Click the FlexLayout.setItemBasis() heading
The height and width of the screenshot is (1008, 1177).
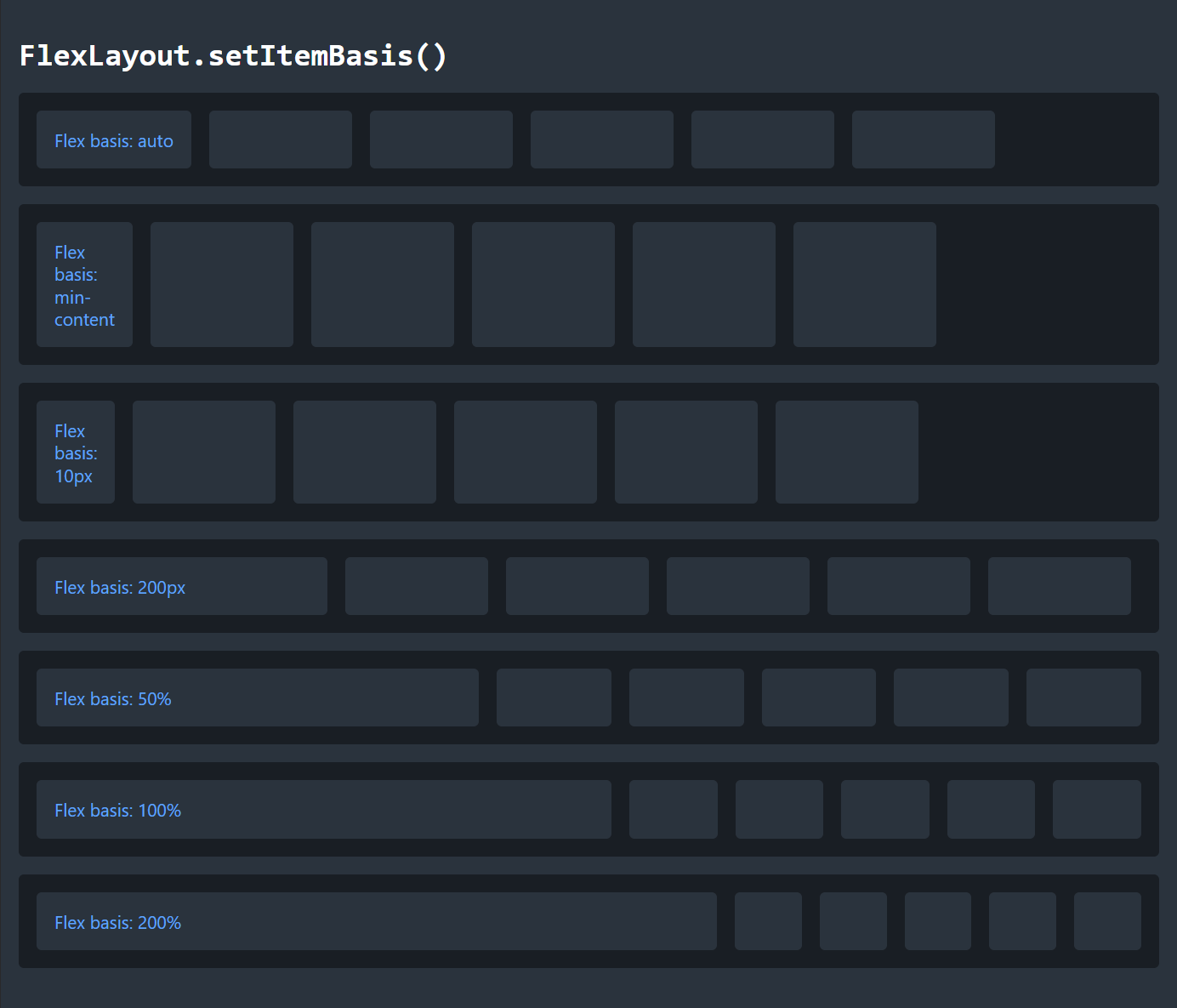pos(233,56)
